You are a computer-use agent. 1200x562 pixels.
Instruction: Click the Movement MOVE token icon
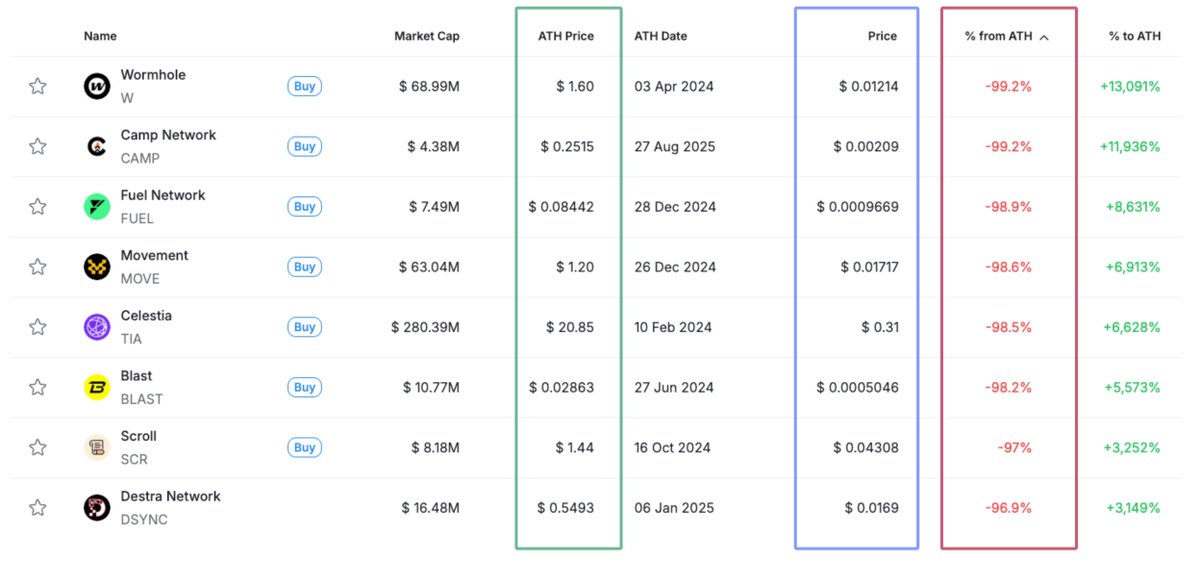(x=97, y=267)
